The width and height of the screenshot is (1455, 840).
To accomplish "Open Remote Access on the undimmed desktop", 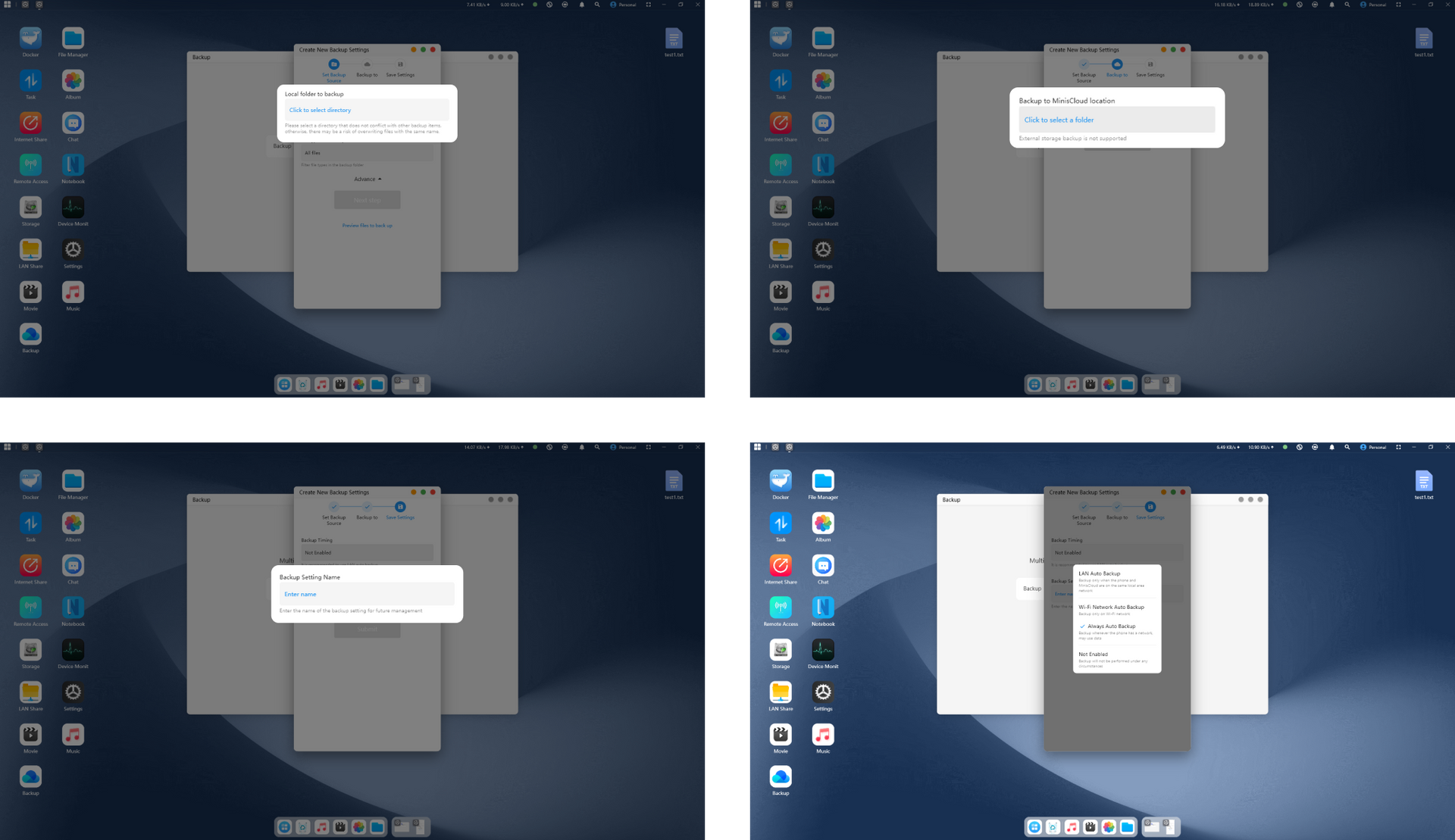I will [781, 607].
